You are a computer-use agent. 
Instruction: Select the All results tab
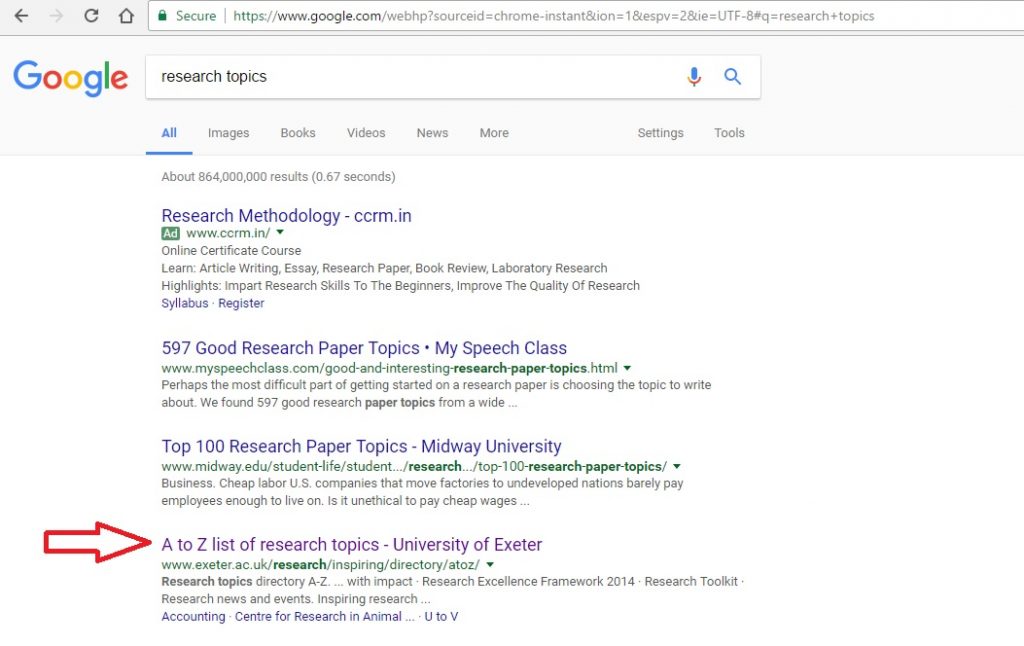tap(169, 133)
